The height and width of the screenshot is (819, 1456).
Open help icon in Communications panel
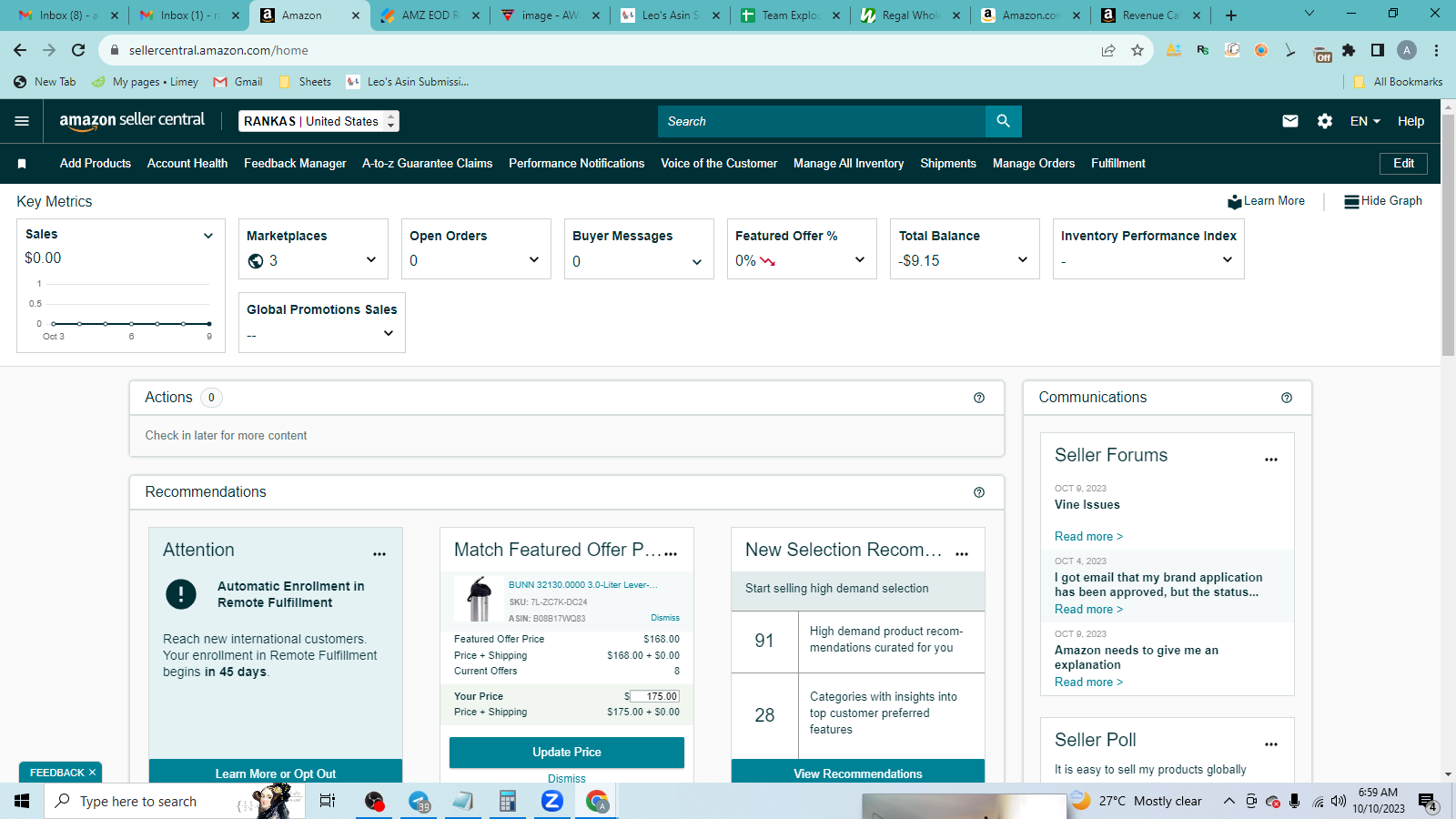(x=1287, y=398)
